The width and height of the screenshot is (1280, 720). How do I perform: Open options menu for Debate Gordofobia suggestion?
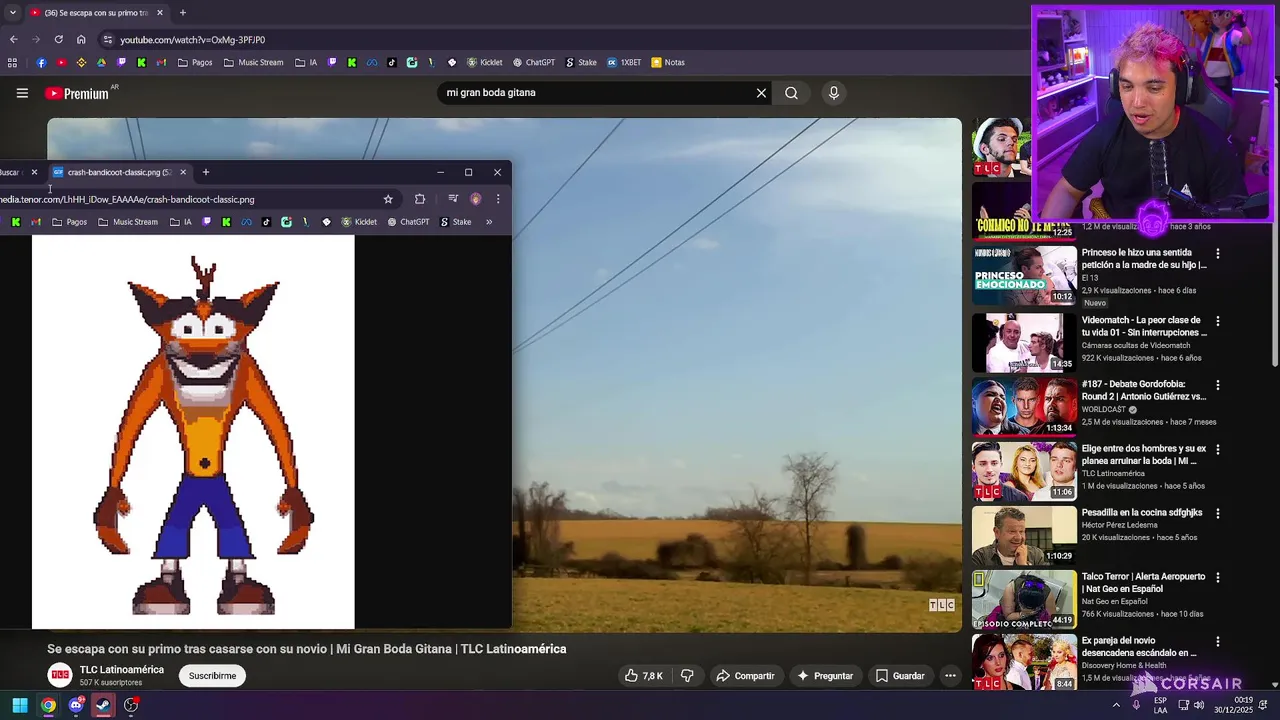[1217, 385]
